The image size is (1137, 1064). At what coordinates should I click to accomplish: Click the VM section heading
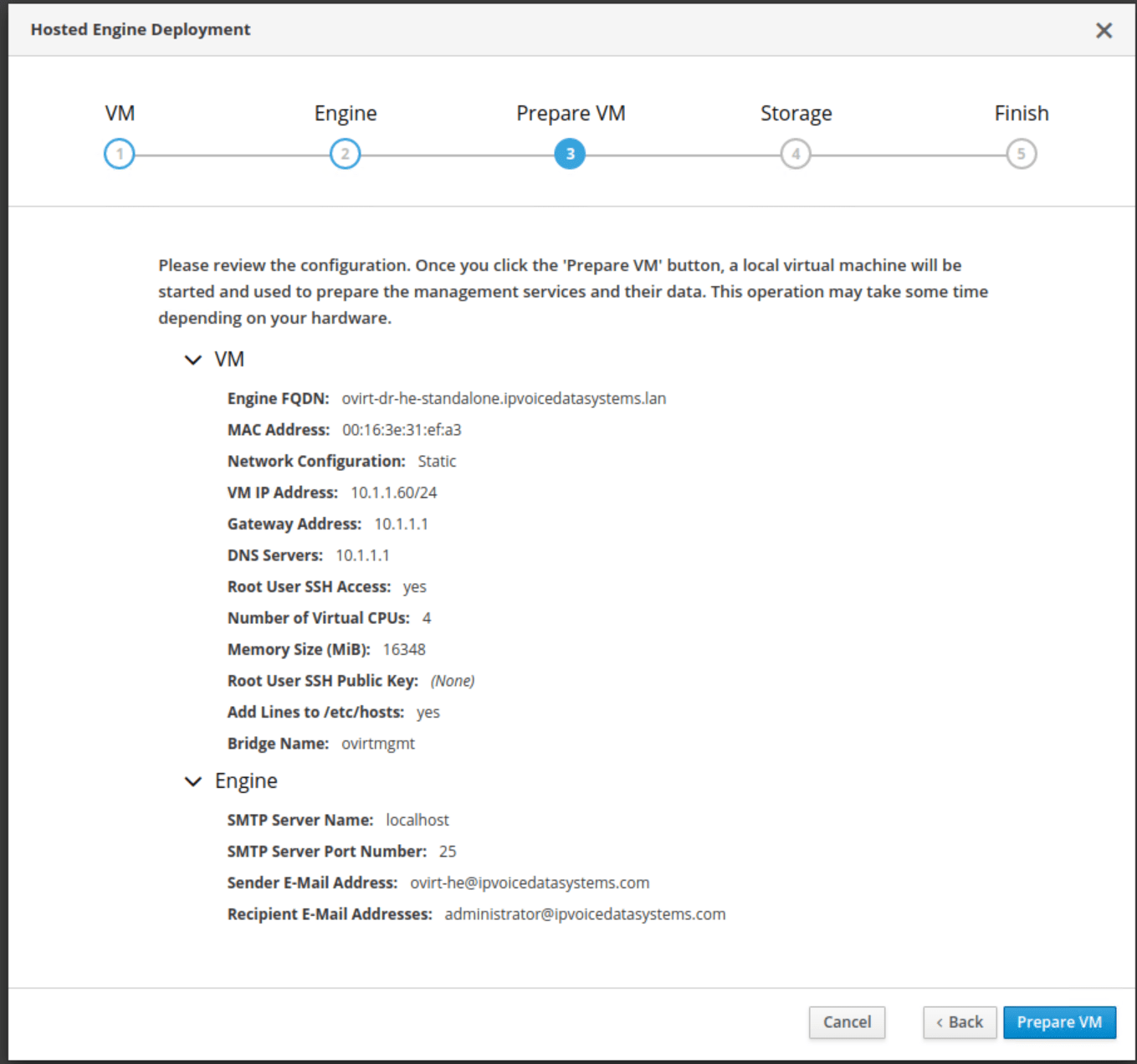(x=229, y=360)
